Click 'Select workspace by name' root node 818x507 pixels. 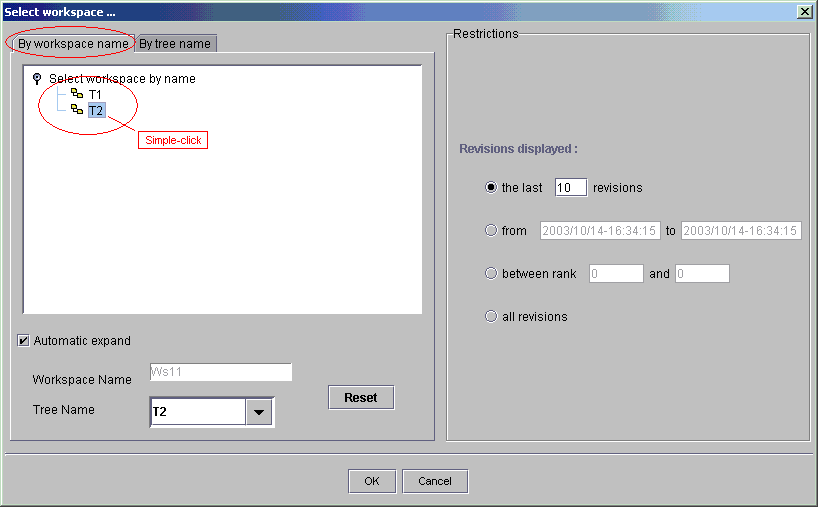[122, 79]
